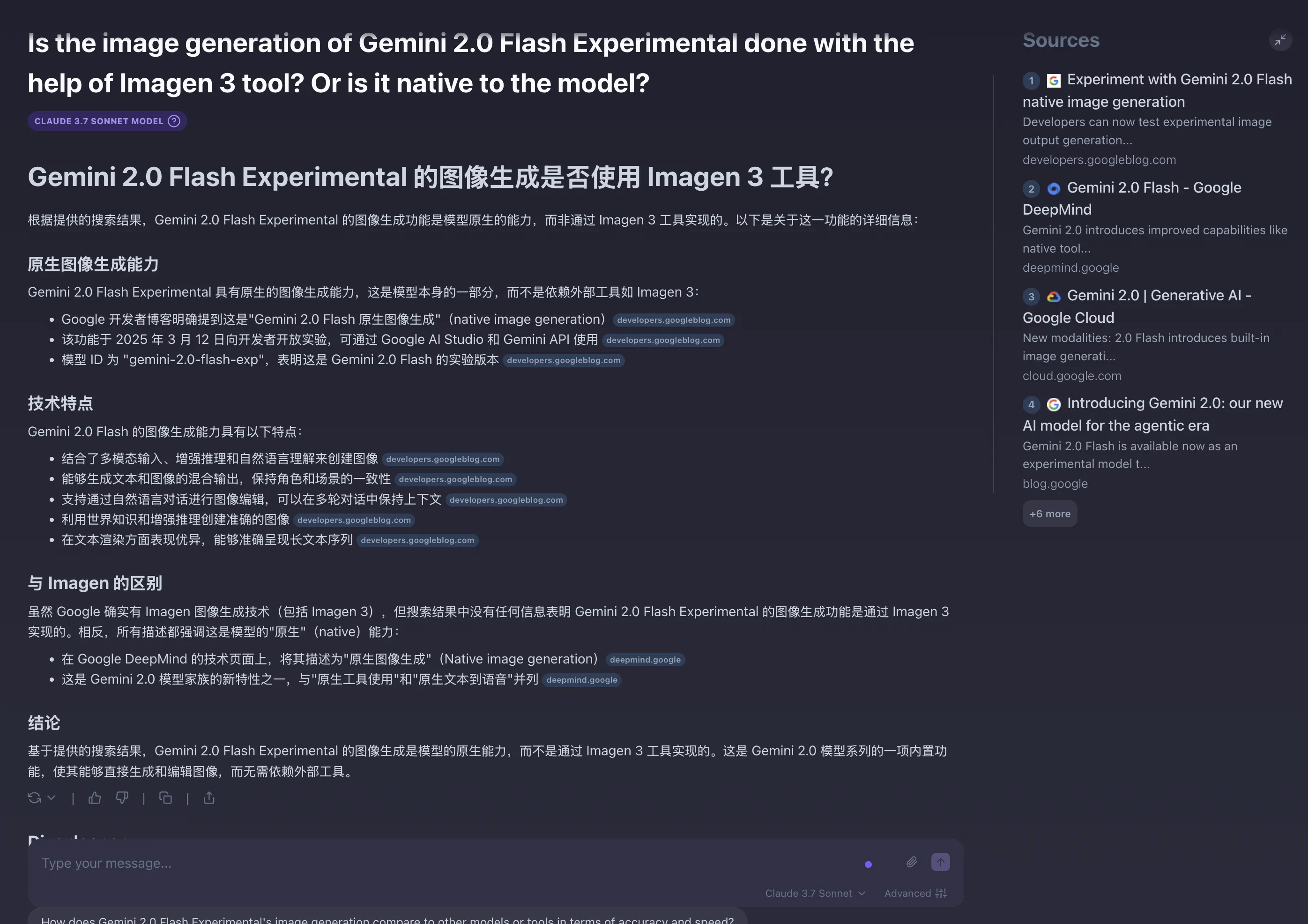Click the Google Cloud favicon on source 3
The image size is (1308, 924).
(1053, 296)
